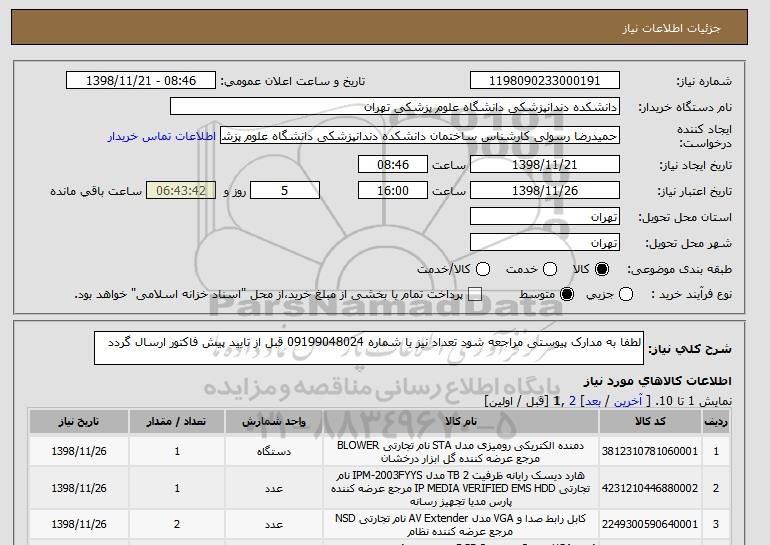This screenshot has height=545, width=770.
Task: Click the واحد شمارش column header
Action: pyautogui.click(x=274, y=422)
